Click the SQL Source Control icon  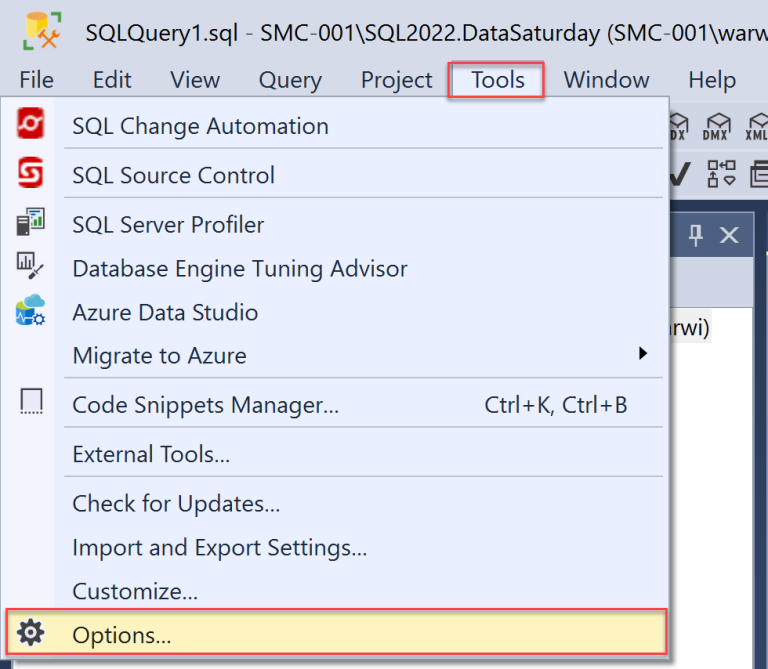(x=30, y=172)
